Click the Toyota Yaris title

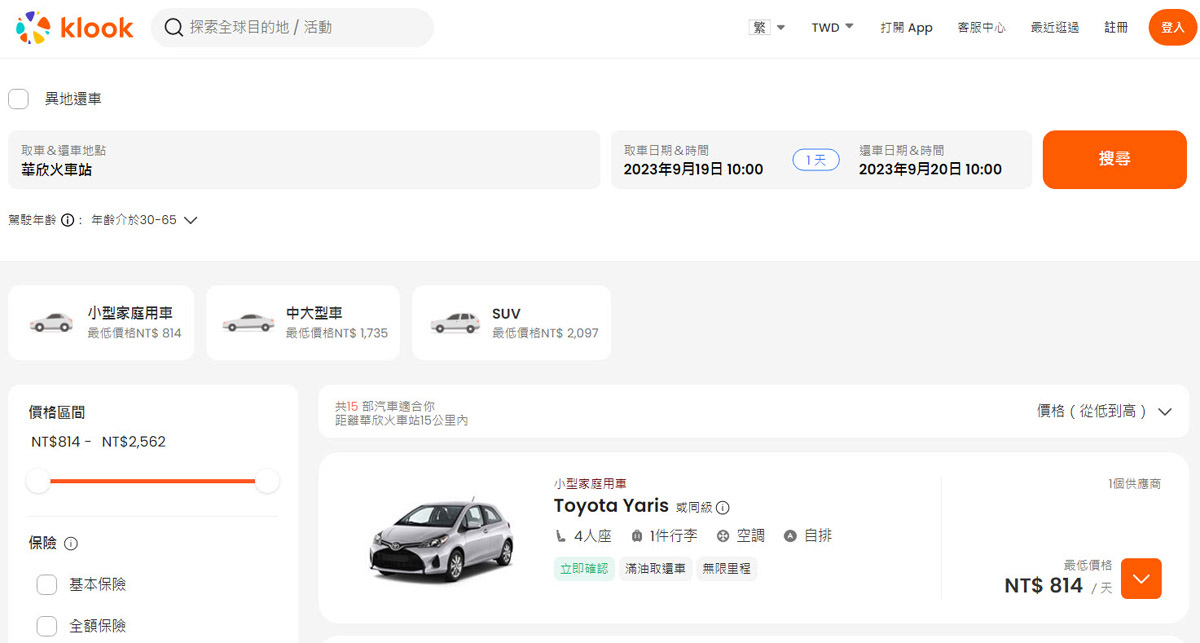click(x=611, y=506)
